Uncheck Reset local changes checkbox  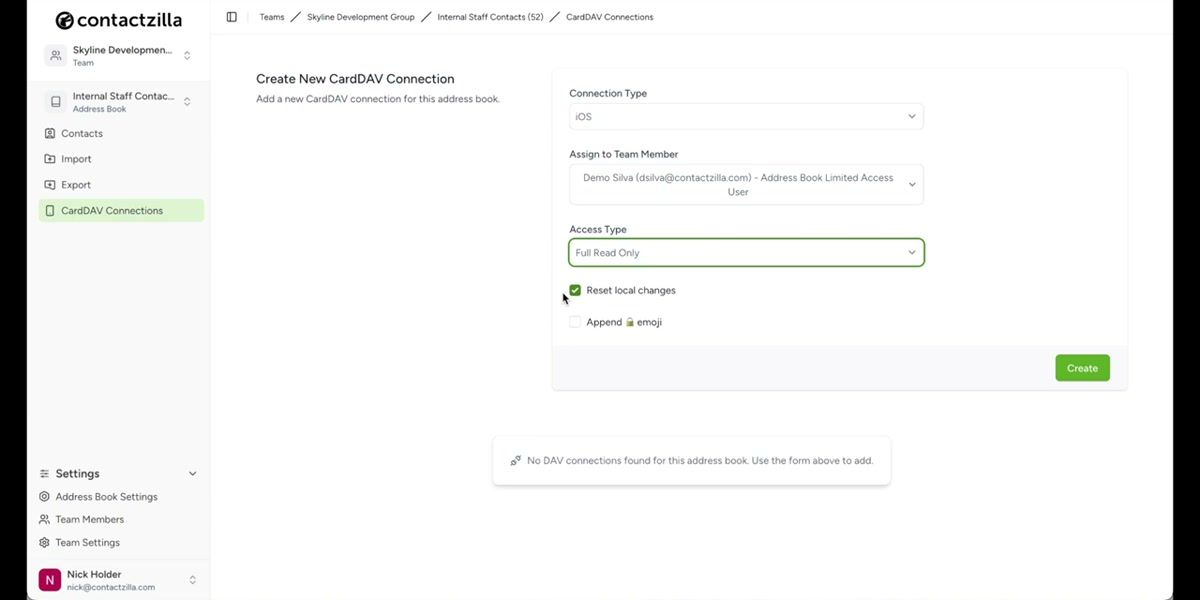(x=575, y=290)
